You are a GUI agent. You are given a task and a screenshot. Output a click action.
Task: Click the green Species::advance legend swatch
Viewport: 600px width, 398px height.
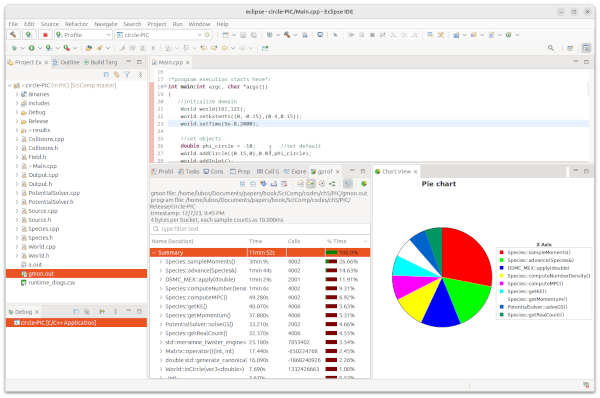[501, 260]
